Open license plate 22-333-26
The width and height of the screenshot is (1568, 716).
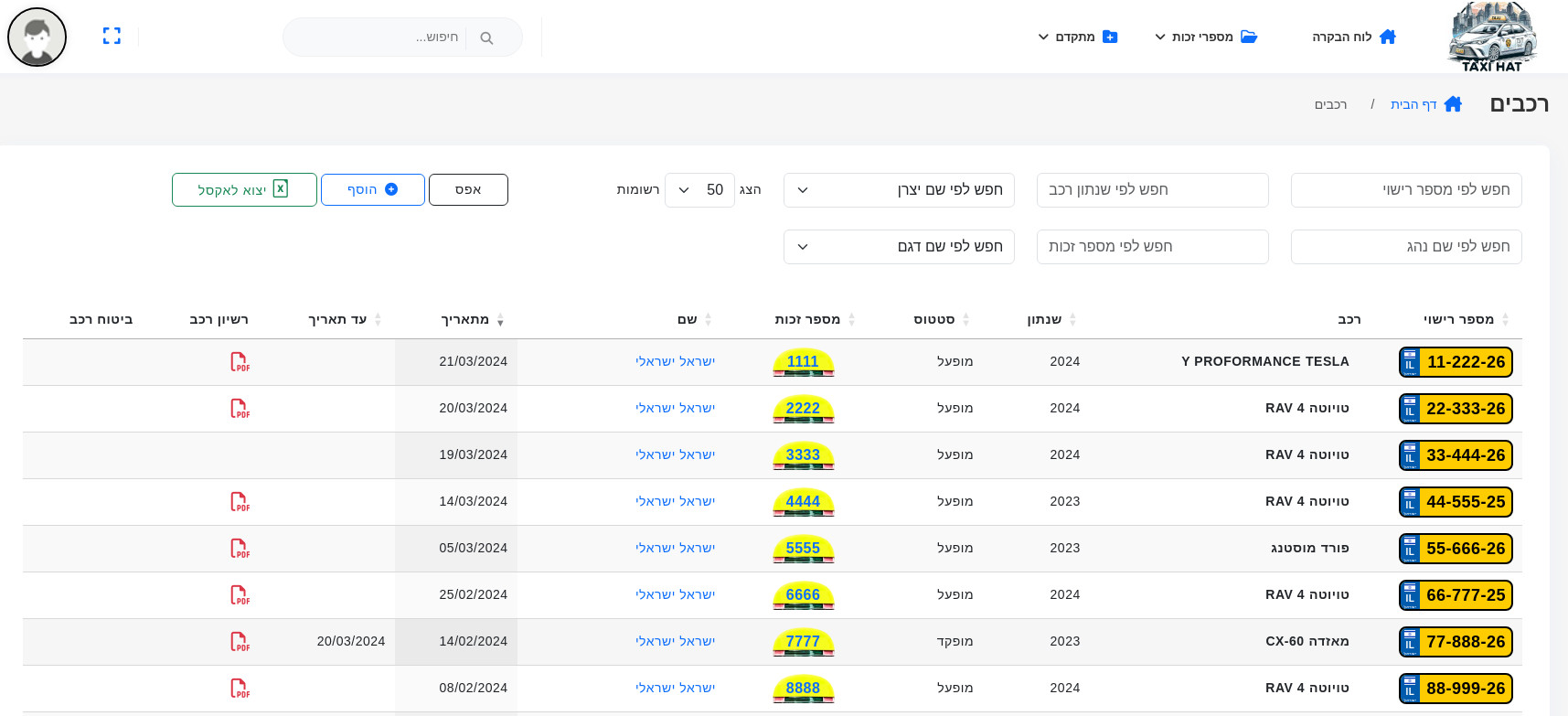point(1456,409)
